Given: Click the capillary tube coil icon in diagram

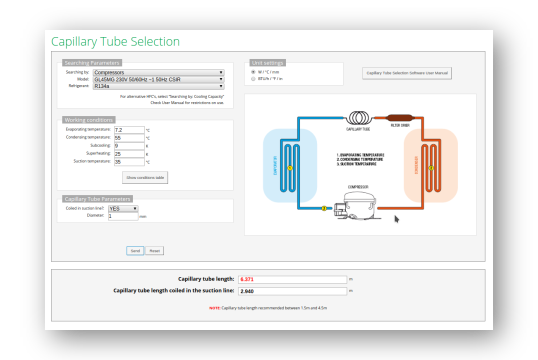Looking at the screenshot, I should coord(359,118).
